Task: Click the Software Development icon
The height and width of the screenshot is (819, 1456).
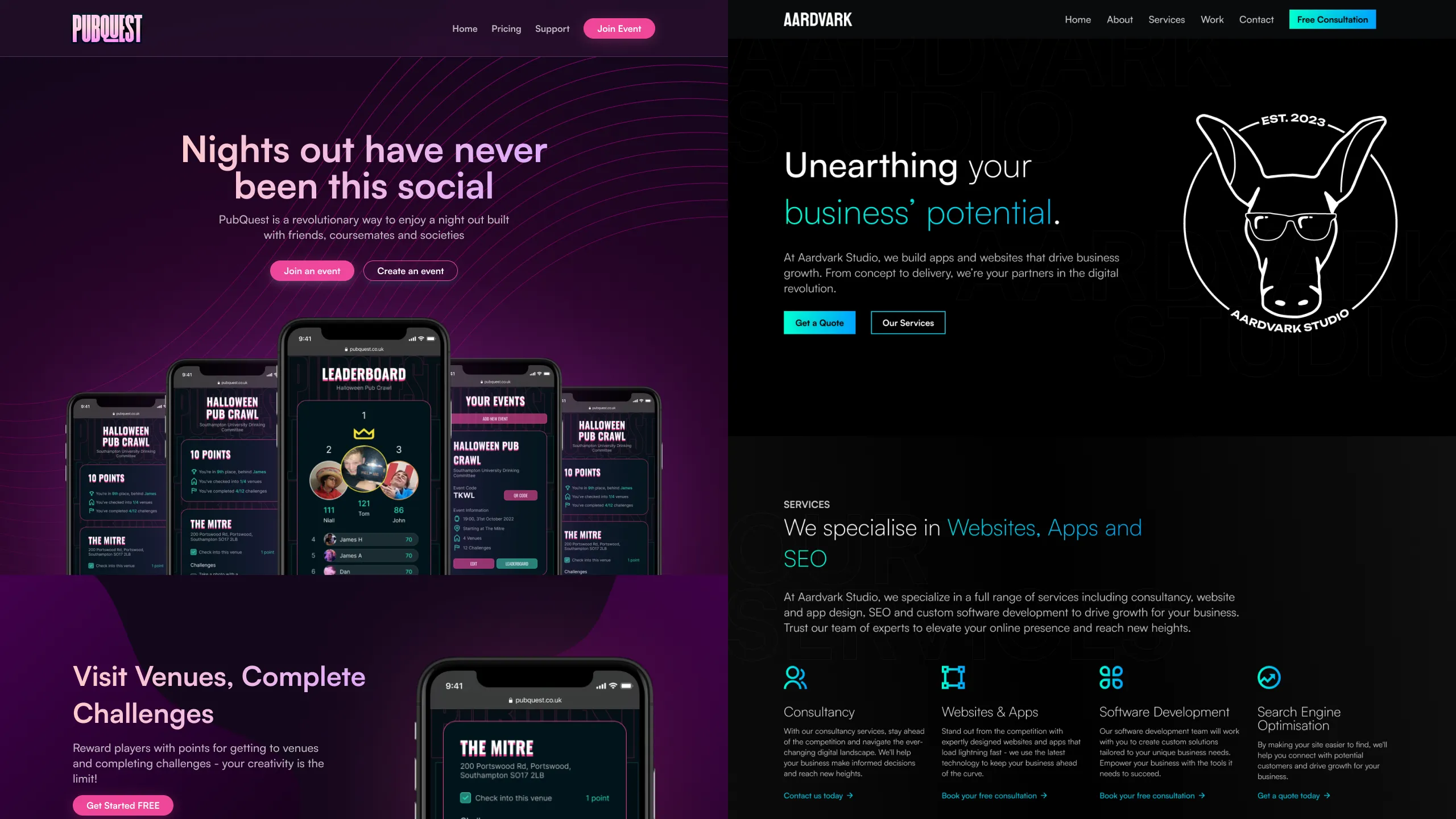Action: pos(1111,677)
